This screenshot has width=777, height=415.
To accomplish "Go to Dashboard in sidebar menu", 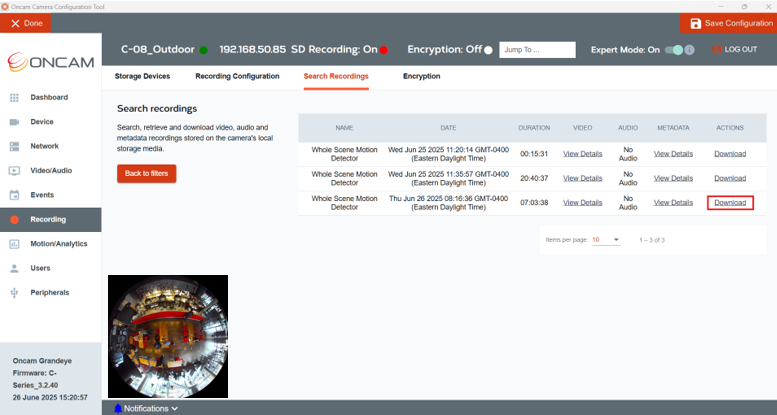I will pos(49,98).
